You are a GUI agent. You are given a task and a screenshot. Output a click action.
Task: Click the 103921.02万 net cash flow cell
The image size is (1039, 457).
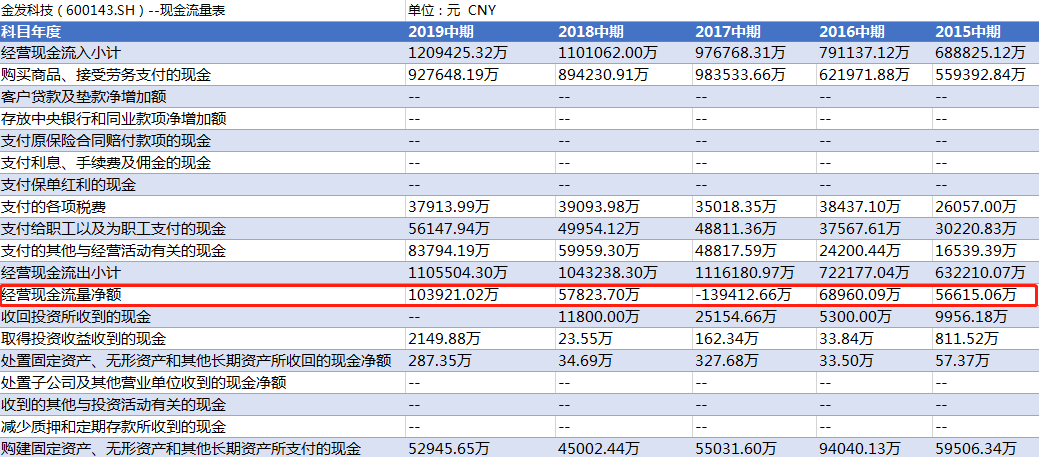458,295
